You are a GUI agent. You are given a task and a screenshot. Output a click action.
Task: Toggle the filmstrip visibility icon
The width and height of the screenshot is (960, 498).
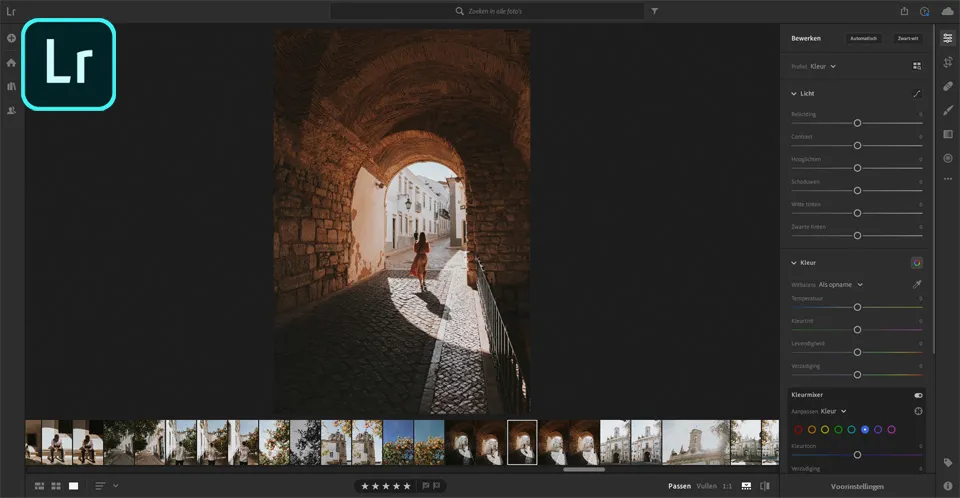[746, 486]
